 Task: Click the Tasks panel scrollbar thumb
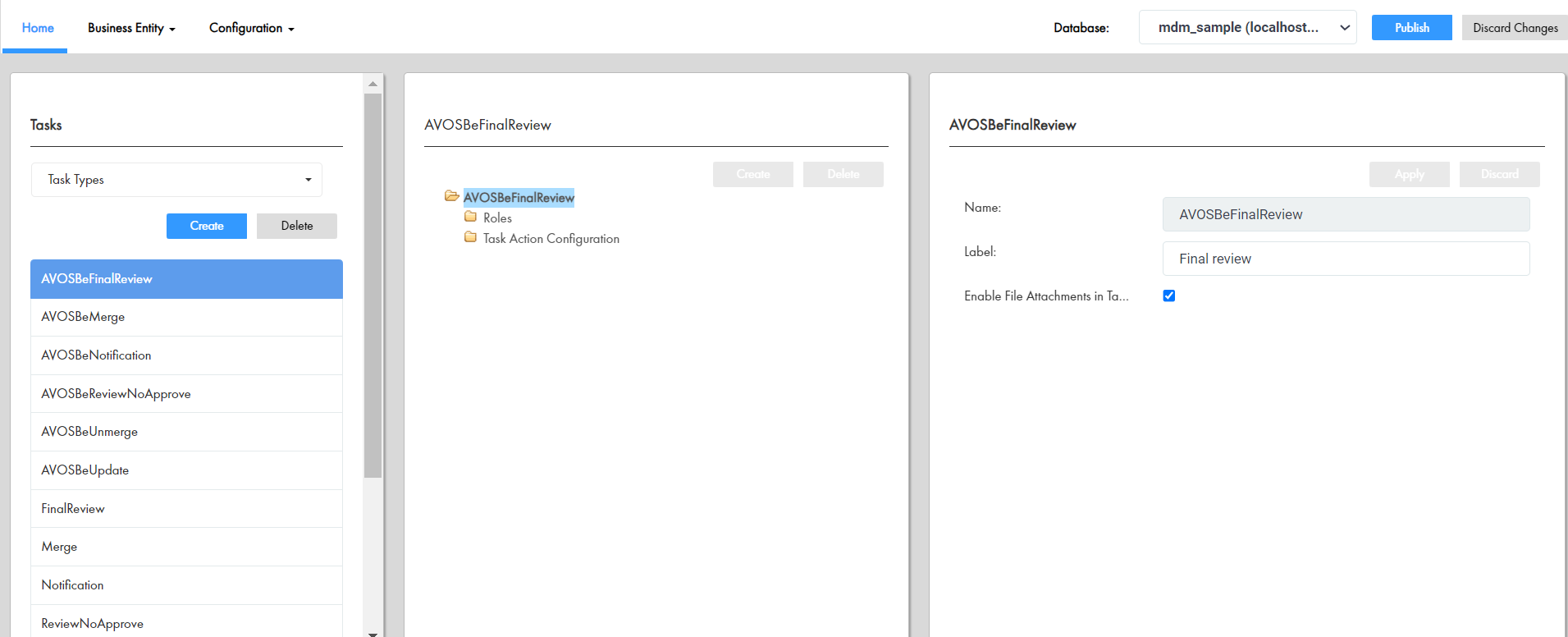pyautogui.click(x=373, y=286)
